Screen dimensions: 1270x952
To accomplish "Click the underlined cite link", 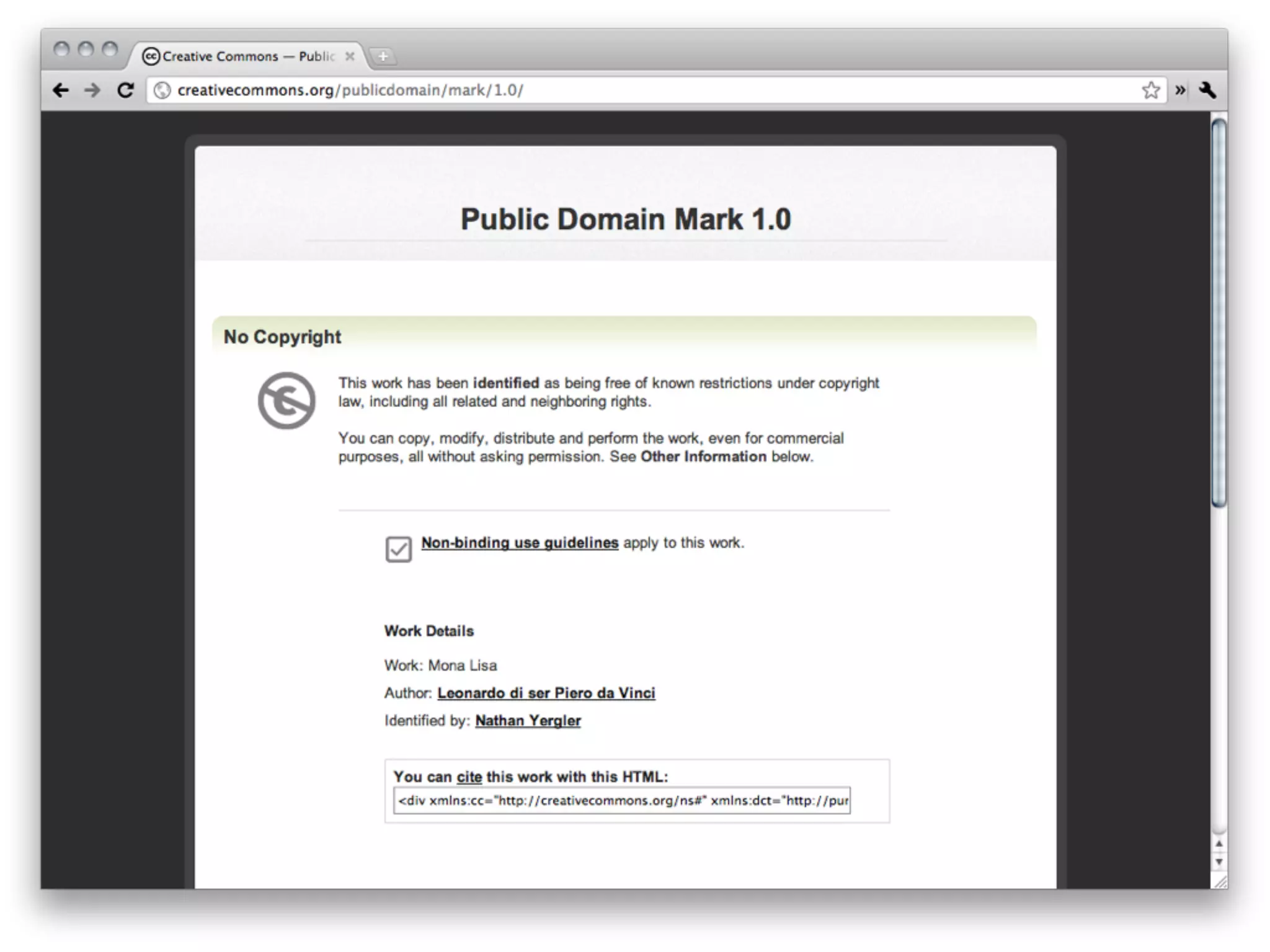I will (x=469, y=777).
